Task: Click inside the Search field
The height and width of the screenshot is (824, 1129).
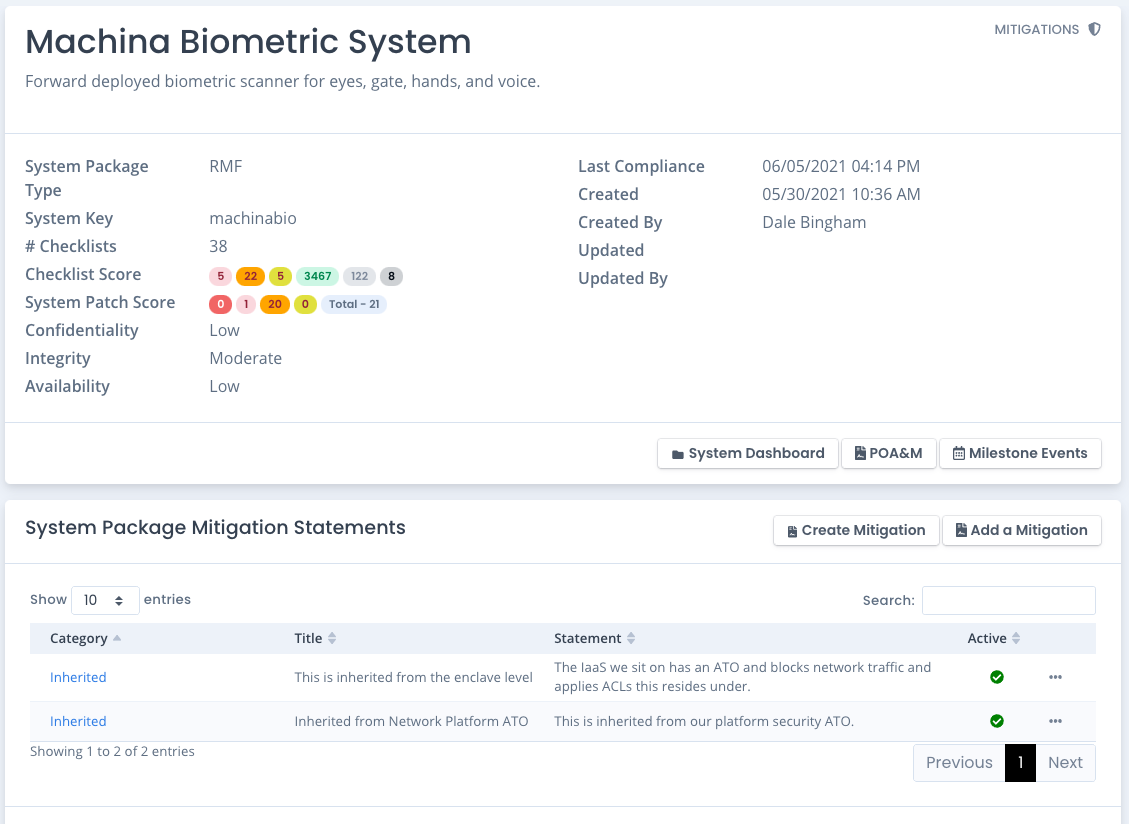Action: coord(1008,600)
